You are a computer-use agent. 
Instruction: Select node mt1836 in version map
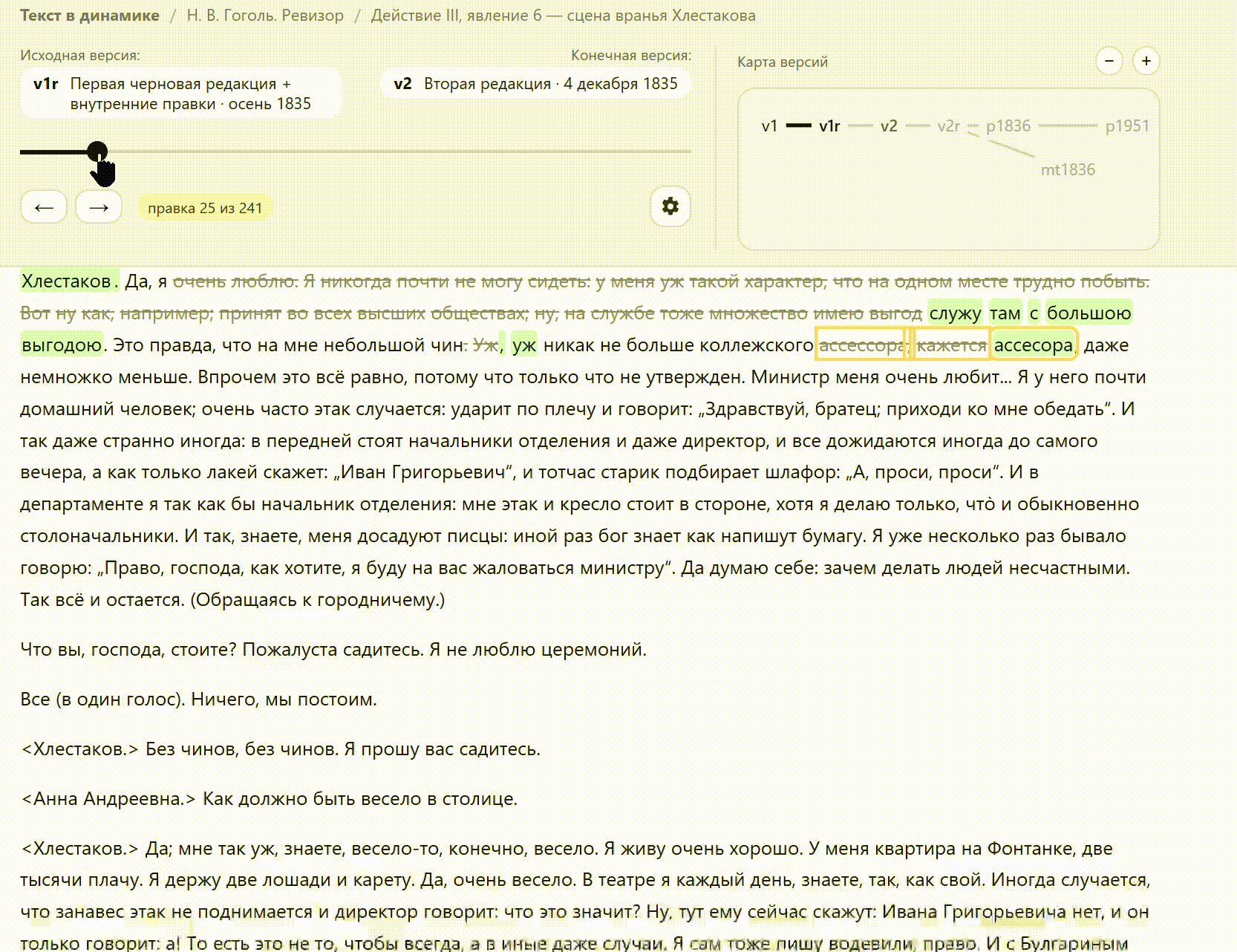(1068, 170)
